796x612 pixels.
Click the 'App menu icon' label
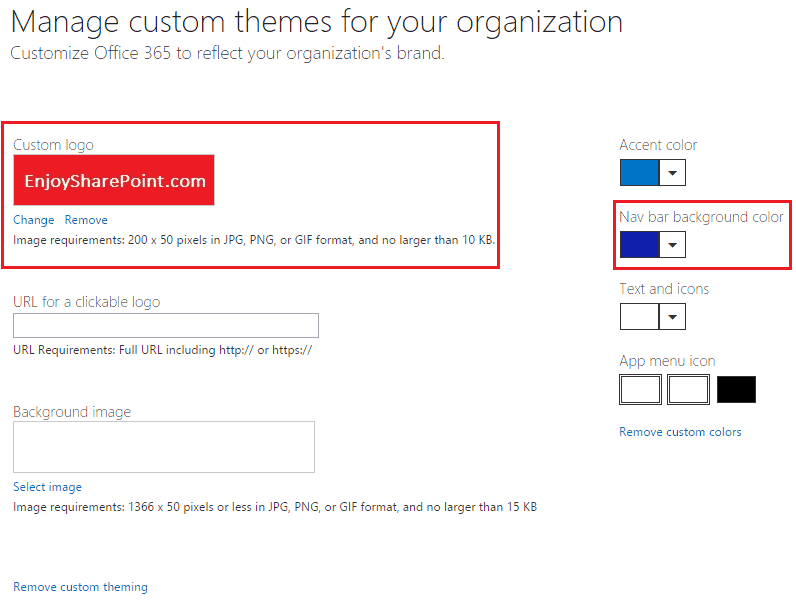coord(667,361)
